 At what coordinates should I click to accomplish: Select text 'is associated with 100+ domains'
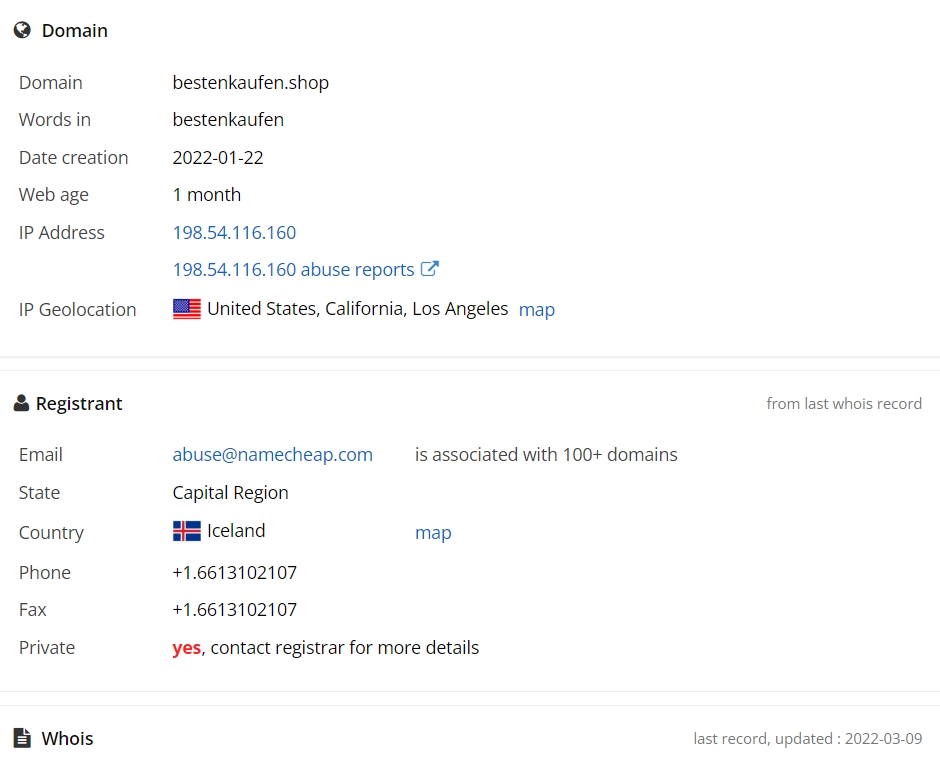[x=546, y=455]
